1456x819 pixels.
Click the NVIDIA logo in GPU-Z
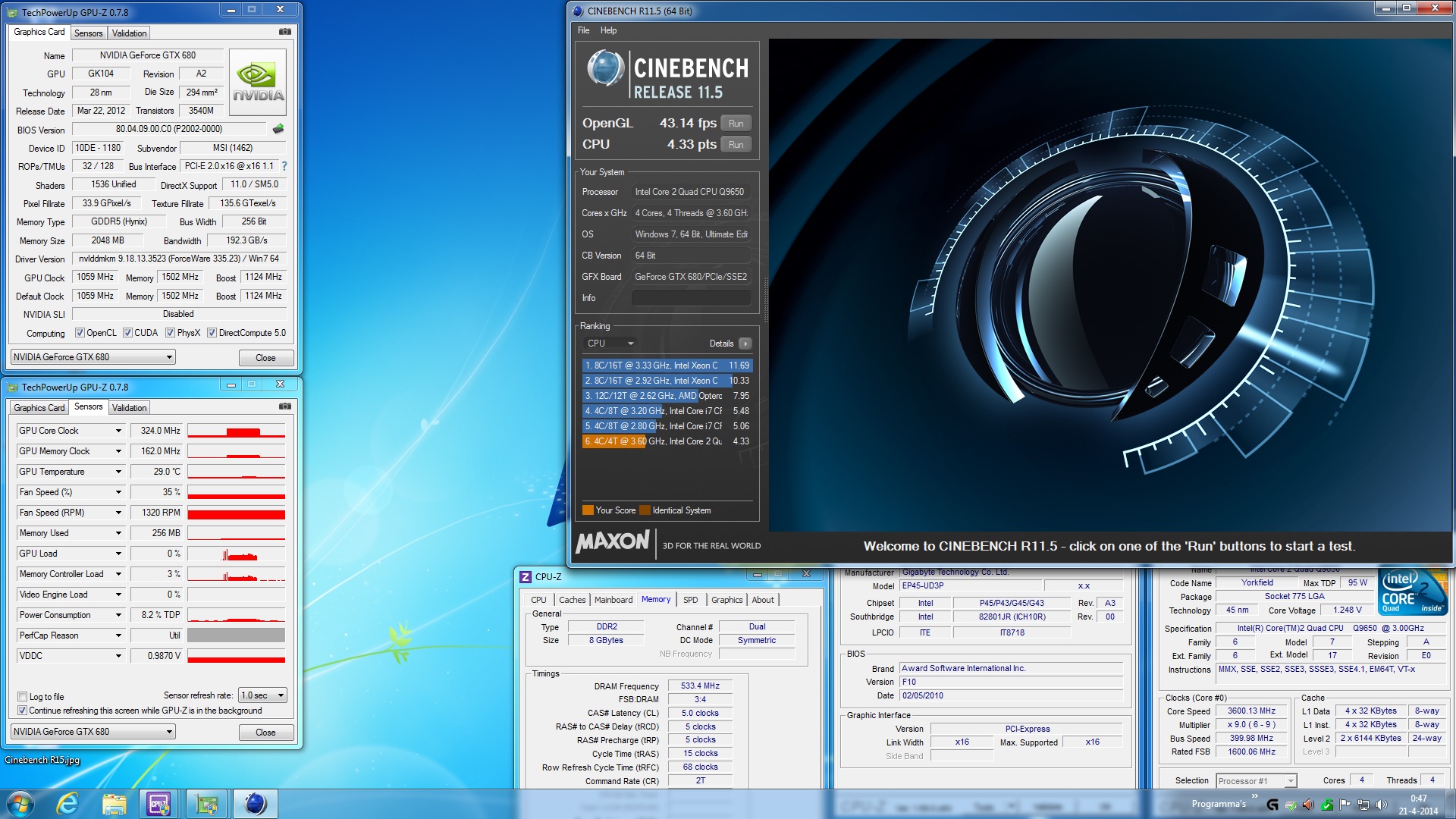point(258,82)
